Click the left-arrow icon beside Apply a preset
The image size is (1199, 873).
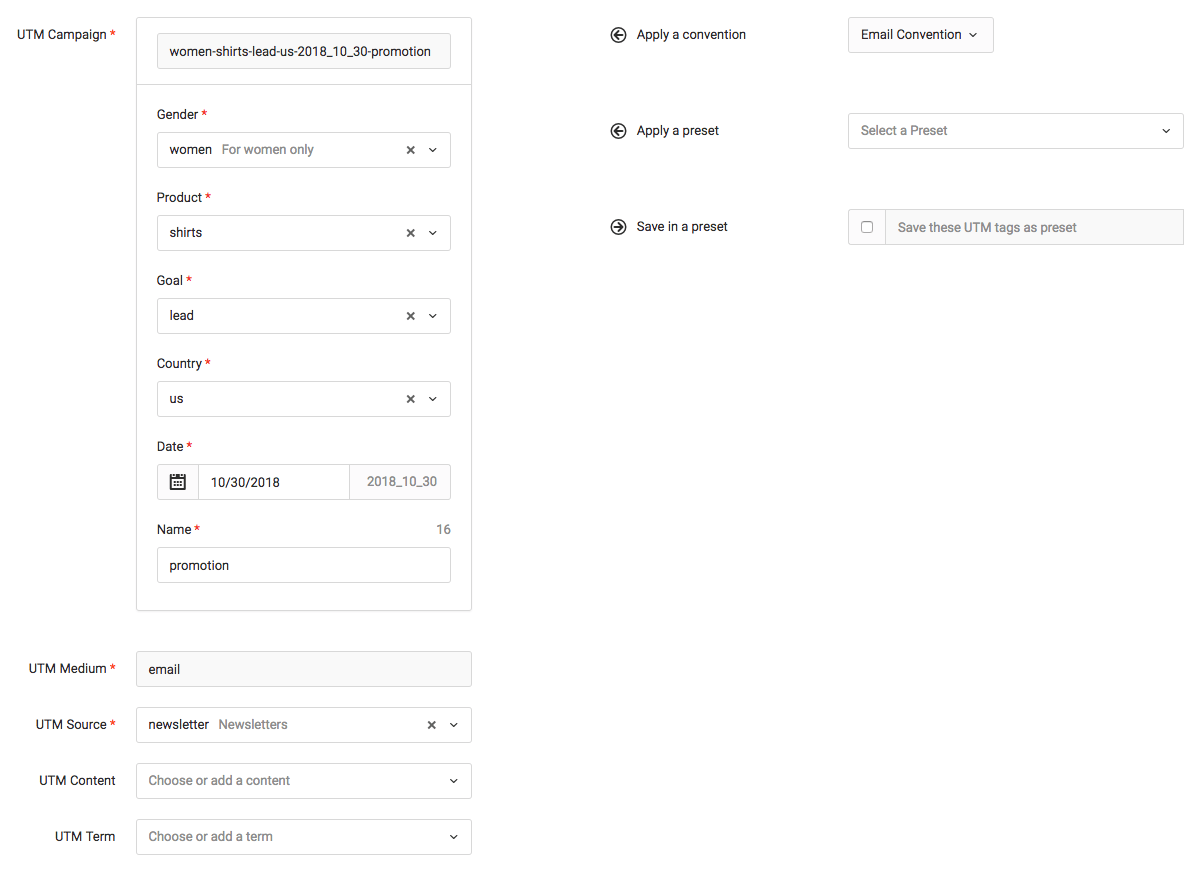click(x=618, y=130)
